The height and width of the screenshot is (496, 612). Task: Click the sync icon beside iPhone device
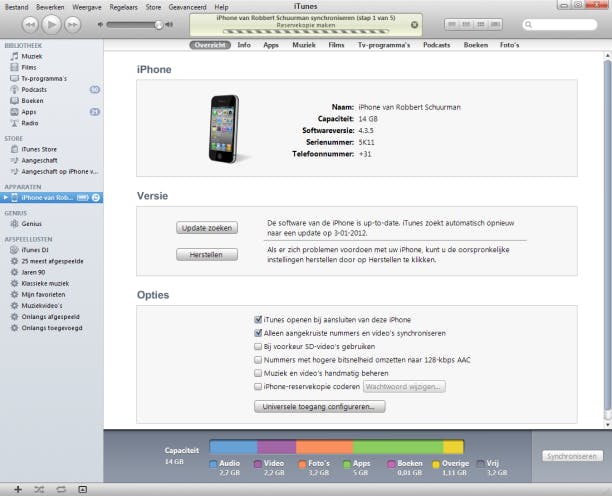(96, 197)
